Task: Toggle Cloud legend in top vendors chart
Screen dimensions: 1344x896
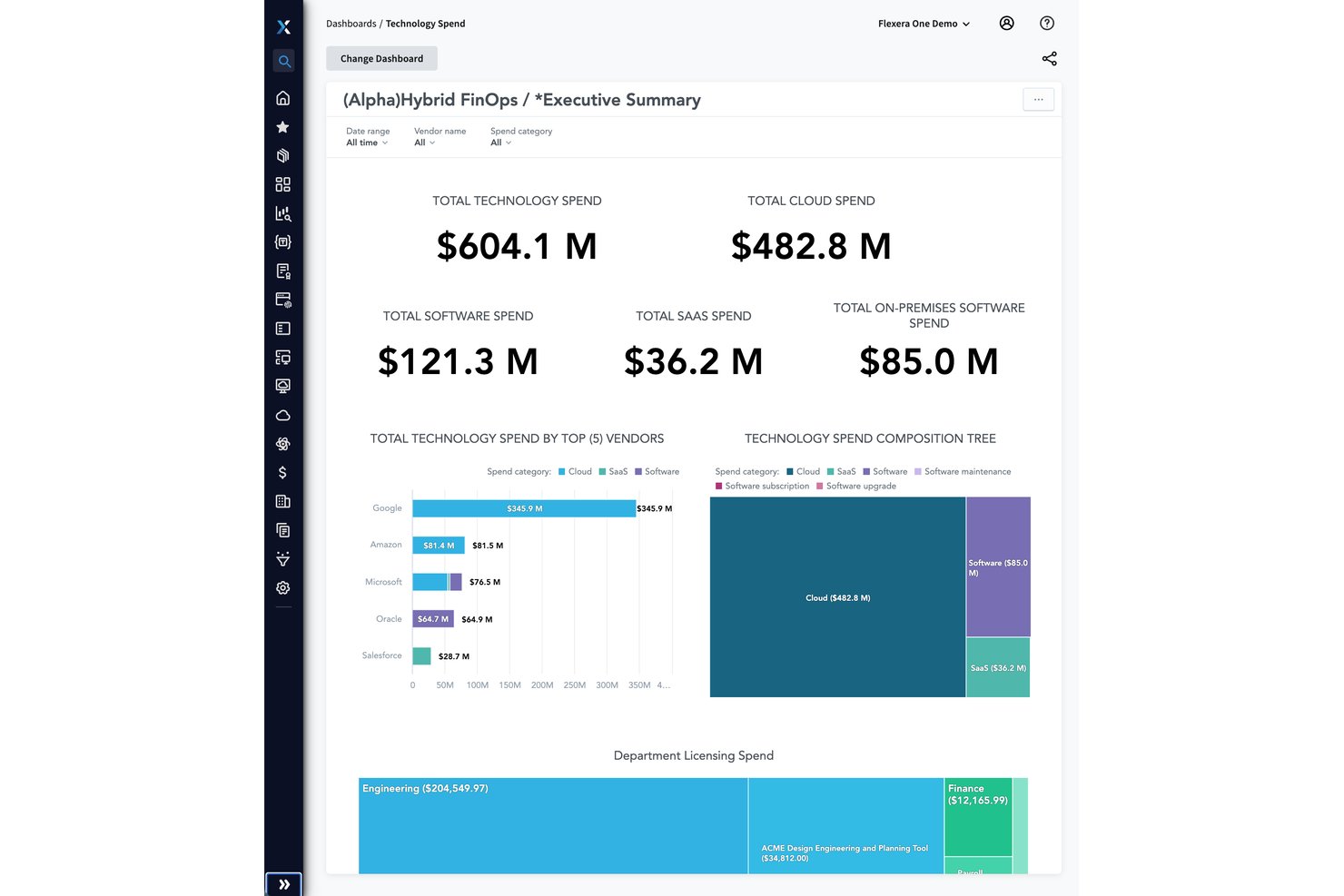Action: (x=575, y=472)
